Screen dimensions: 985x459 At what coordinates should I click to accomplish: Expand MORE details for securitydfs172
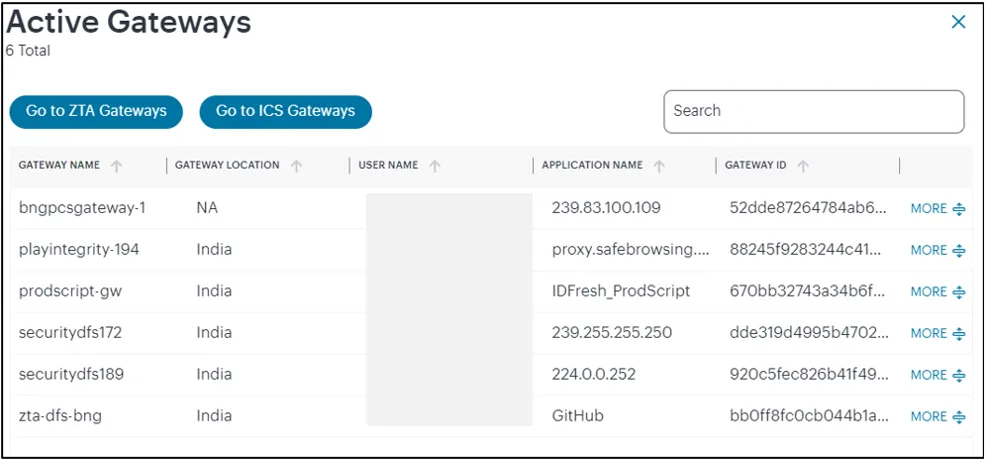[x=937, y=333]
